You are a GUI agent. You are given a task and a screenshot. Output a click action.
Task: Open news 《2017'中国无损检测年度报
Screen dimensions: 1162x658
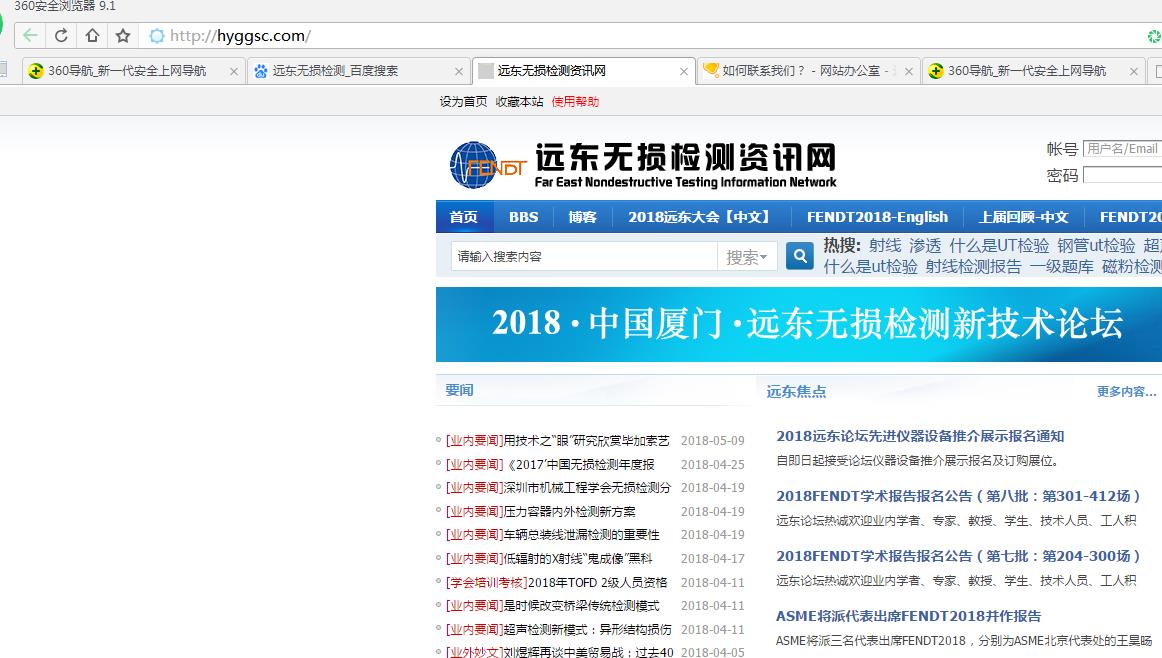tap(579, 465)
